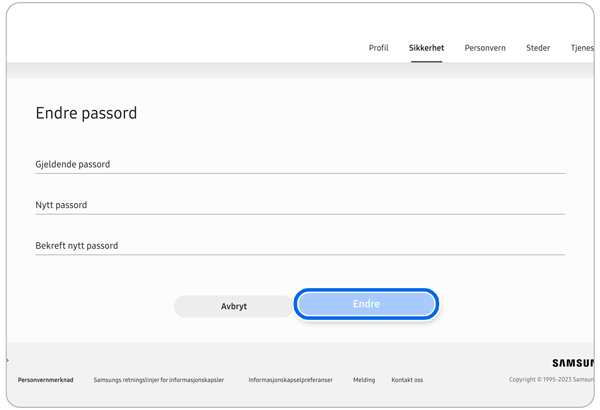Click the Endre passord heading
Viewport: 600px width, 410px height.
(86, 114)
